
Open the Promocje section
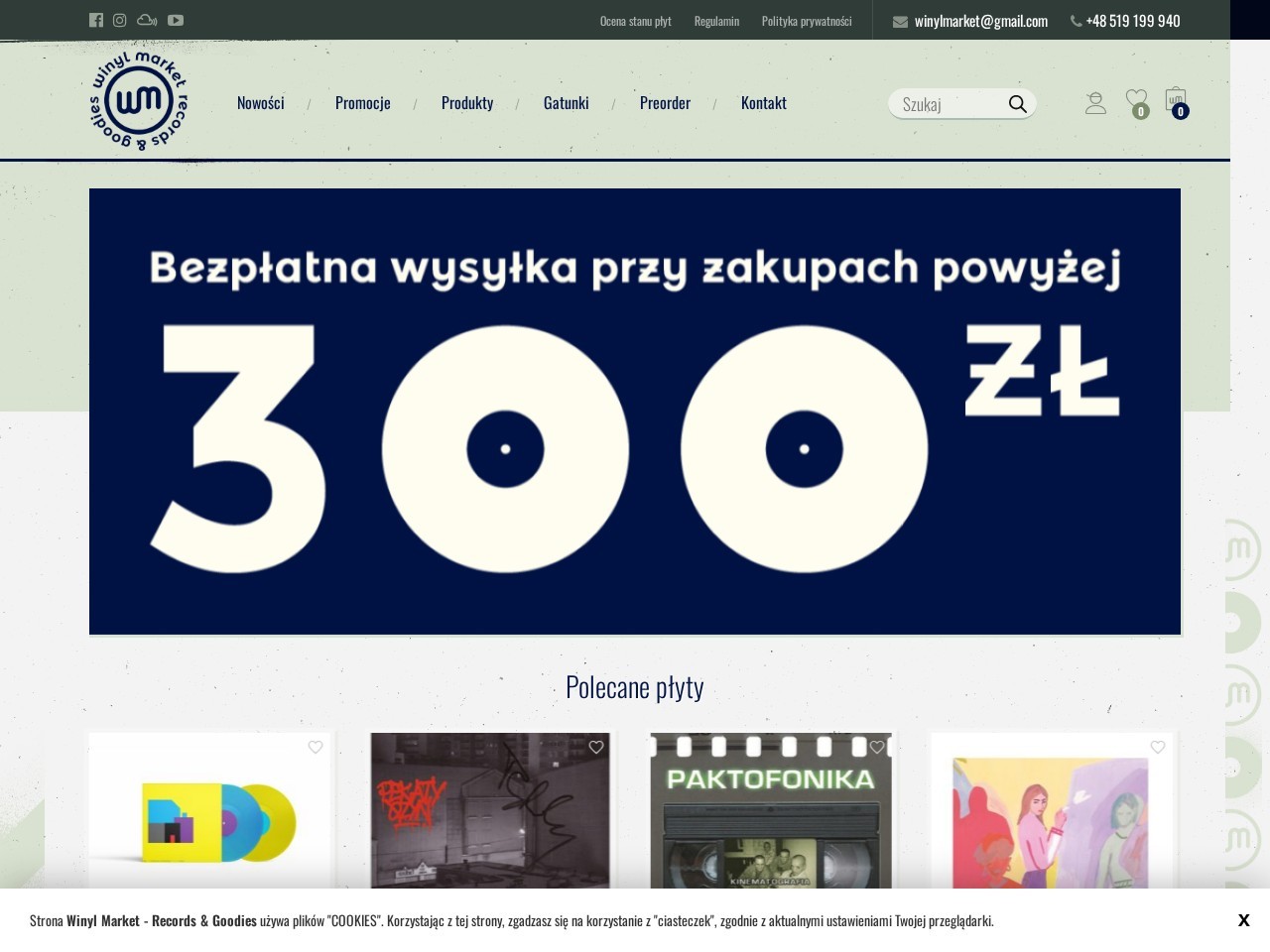pos(362,102)
